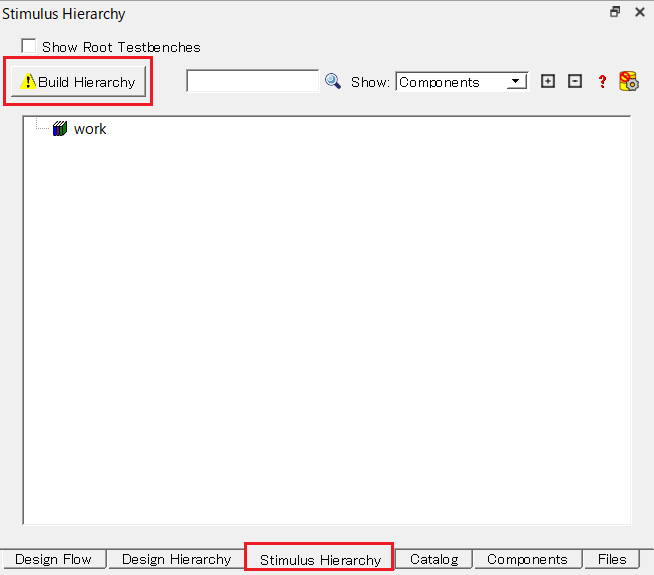Click the expand all plus icon
Viewport: 654px width, 575px height.
pos(547,82)
